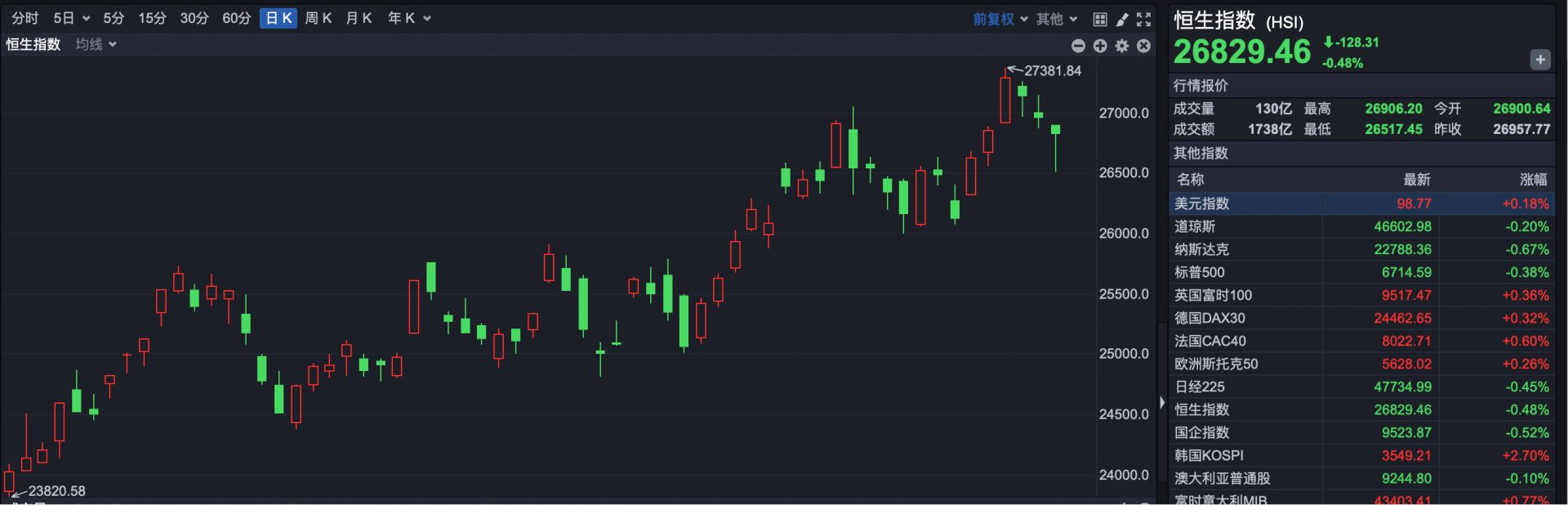Close the chart indicator with X icon
This screenshot has width=1568, height=505.
[x=1143, y=46]
